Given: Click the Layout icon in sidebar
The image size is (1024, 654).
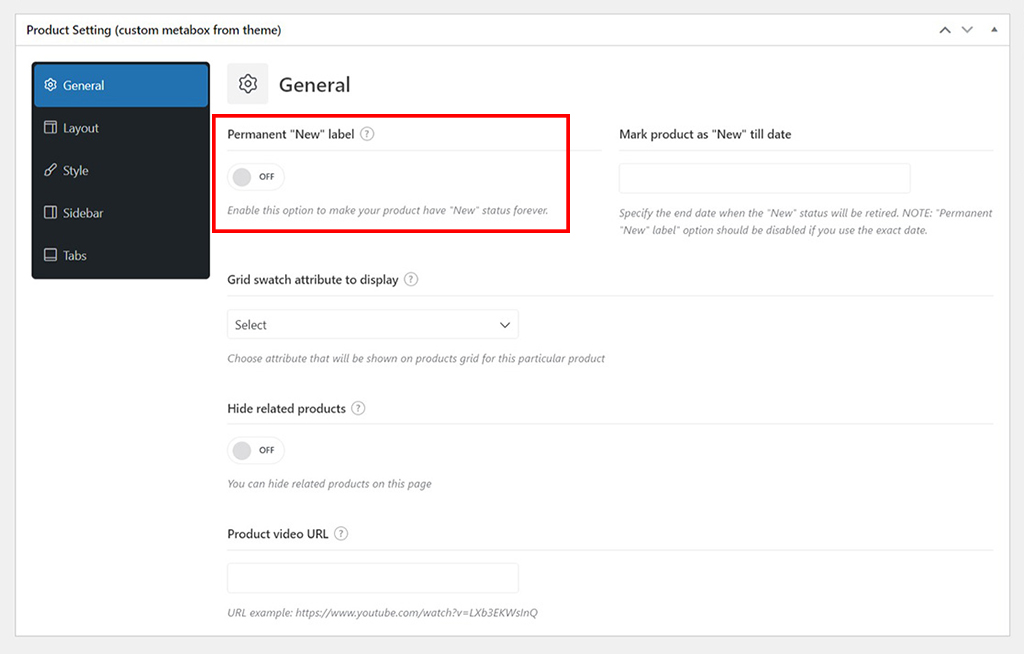Looking at the screenshot, I should tap(50, 128).
